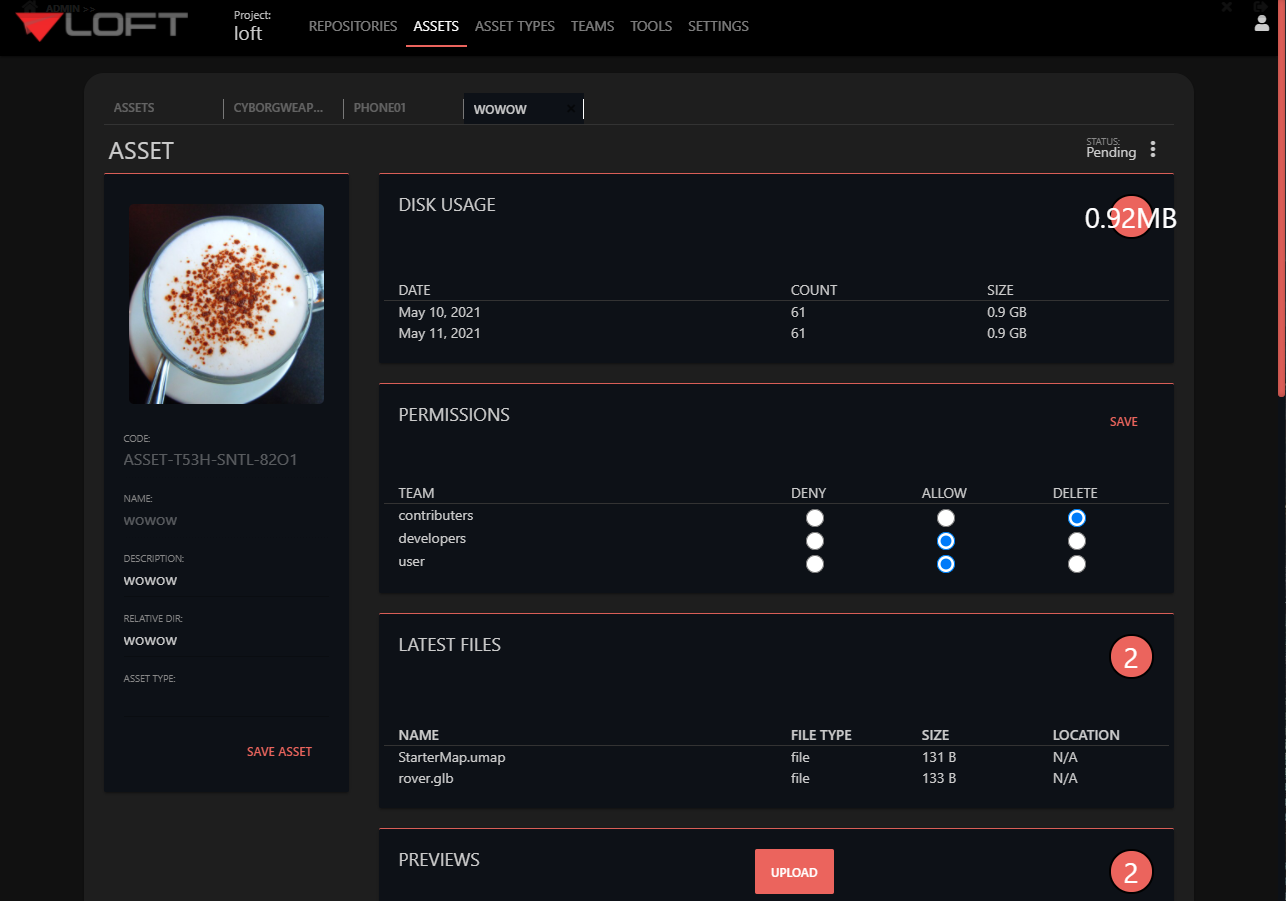Click the cappuccino asset preview thumbnail
The image size is (1286, 901).
[x=226, y=304]
